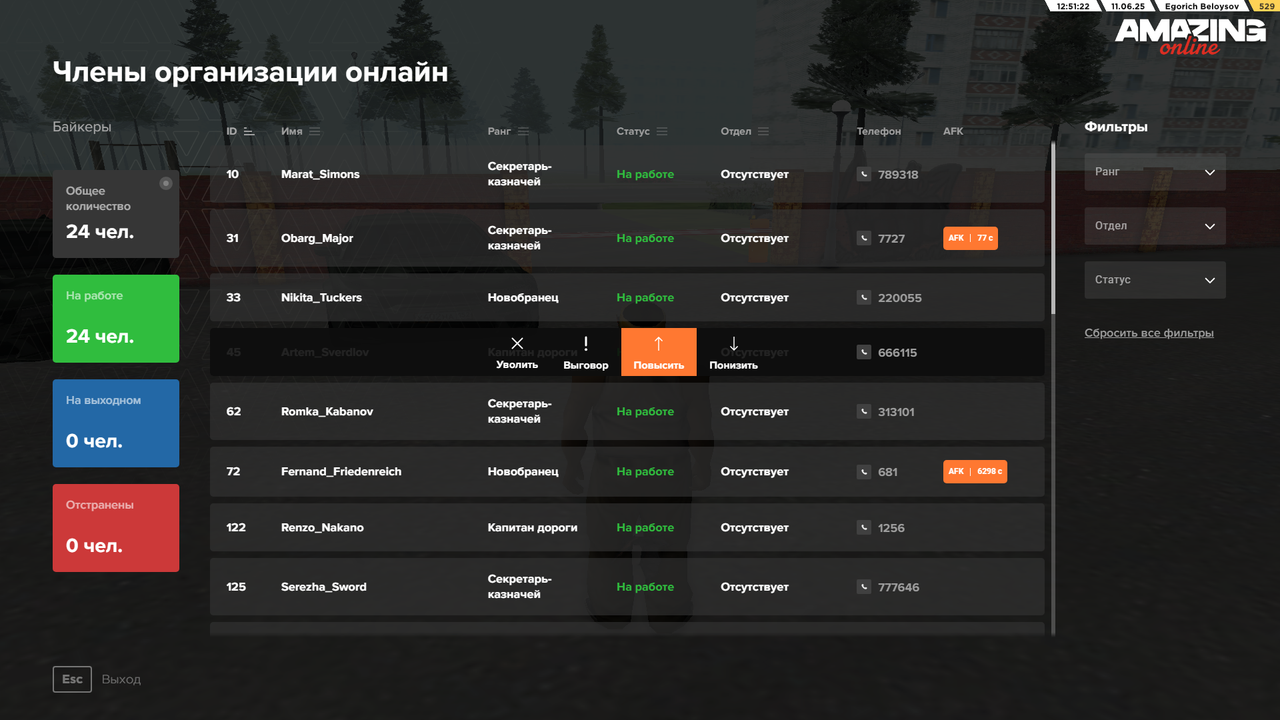Click phone icon next to 1256
Screen dimensions: 1280x720
[x=864, y=527]
